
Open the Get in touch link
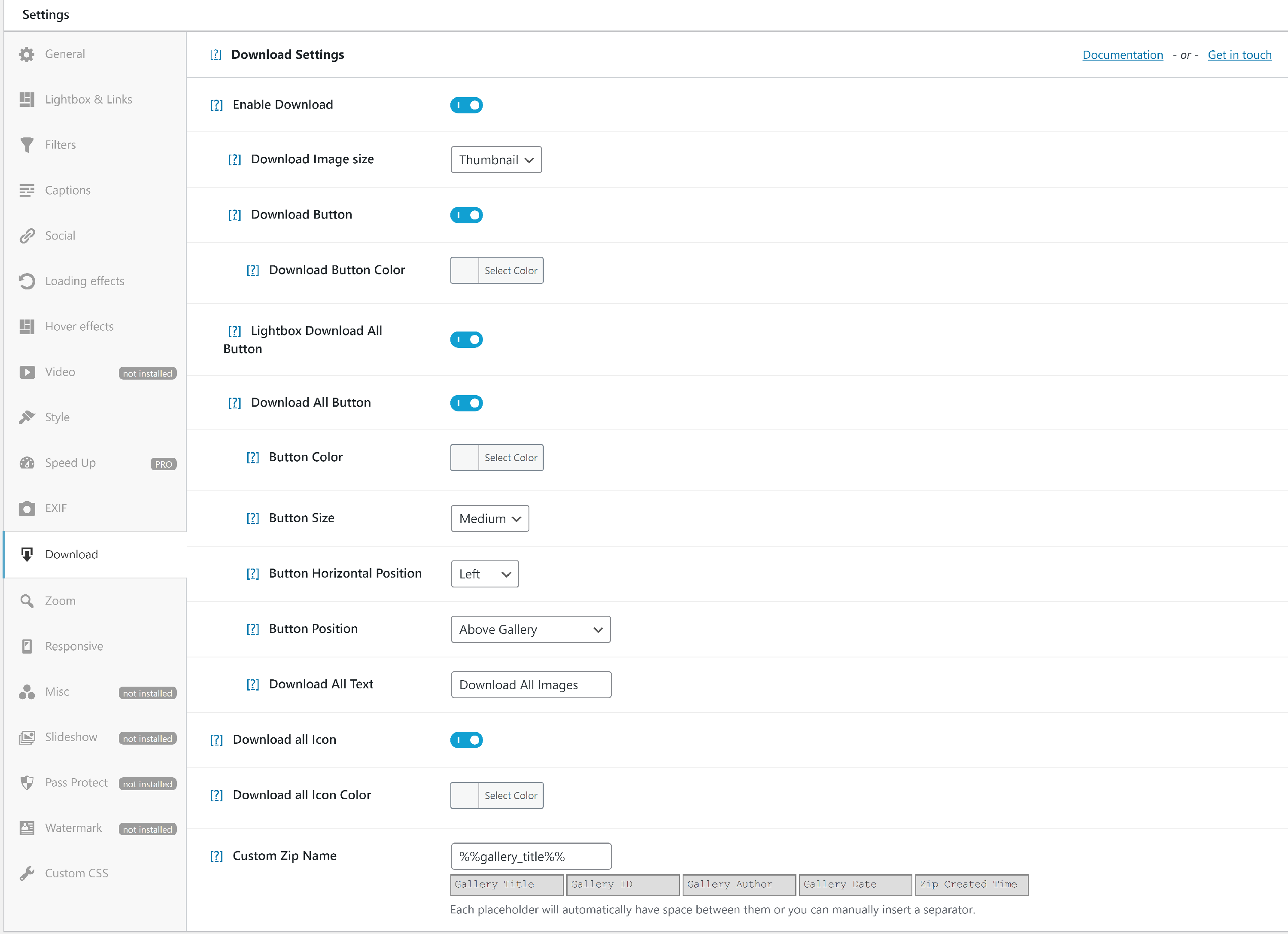tap(1239, 55)
